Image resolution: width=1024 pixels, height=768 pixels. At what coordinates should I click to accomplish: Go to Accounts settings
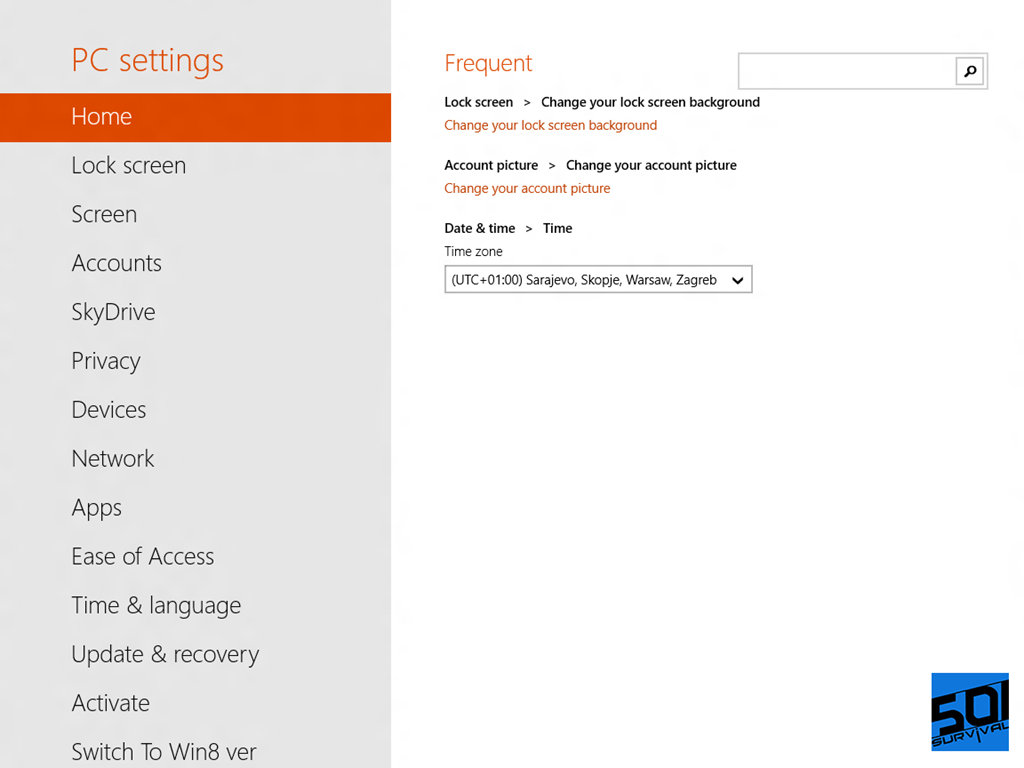click(x=116, y=263)
